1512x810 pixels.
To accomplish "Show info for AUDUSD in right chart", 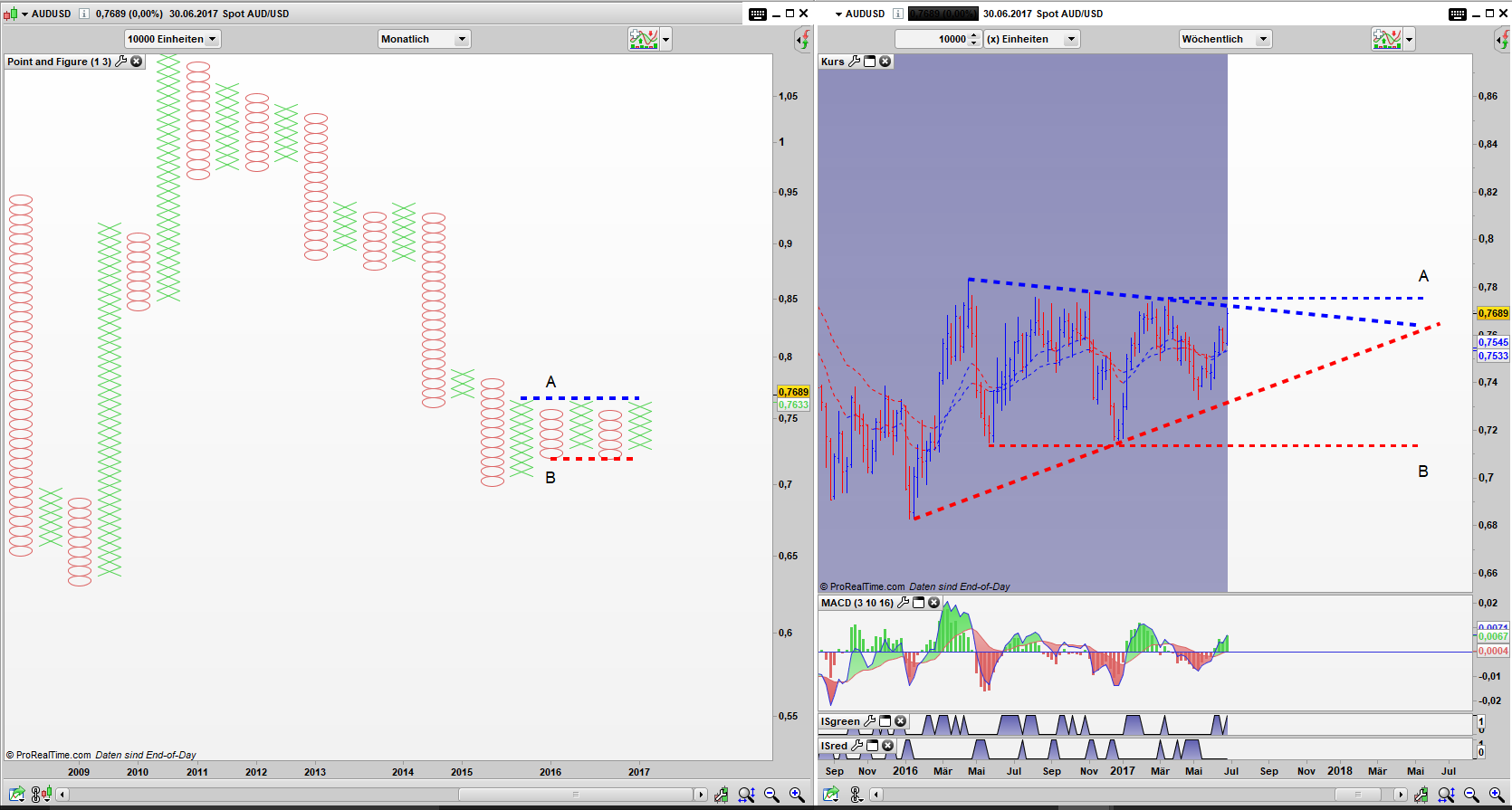I will pos(898,14).
